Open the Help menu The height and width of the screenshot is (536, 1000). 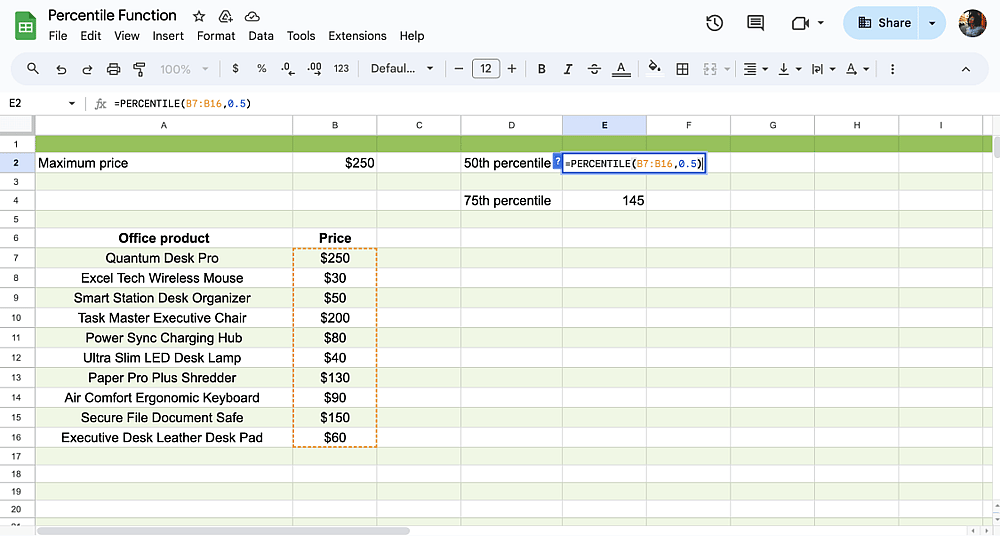[412, 36]
